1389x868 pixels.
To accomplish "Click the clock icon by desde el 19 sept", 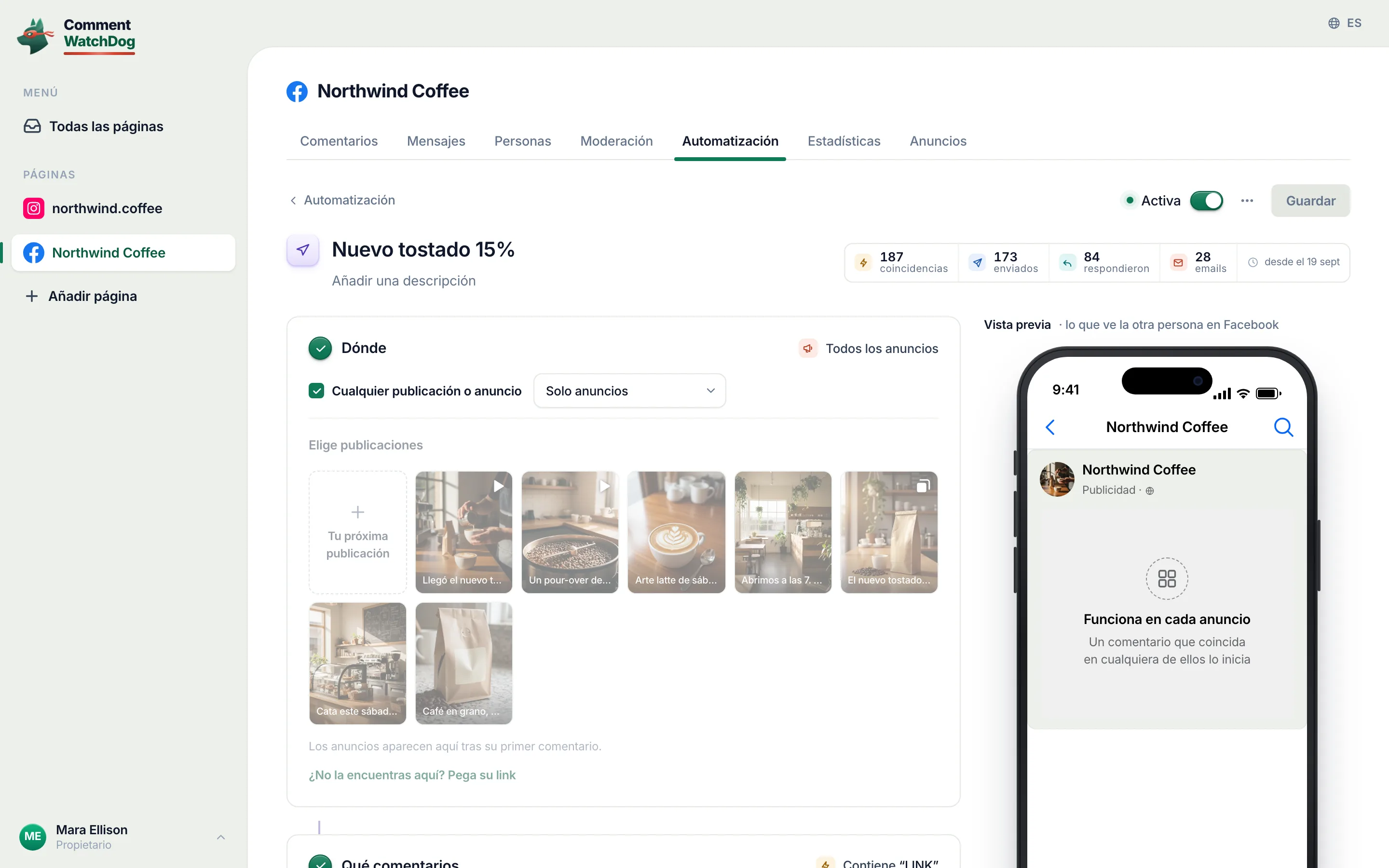I will 1253,262.
